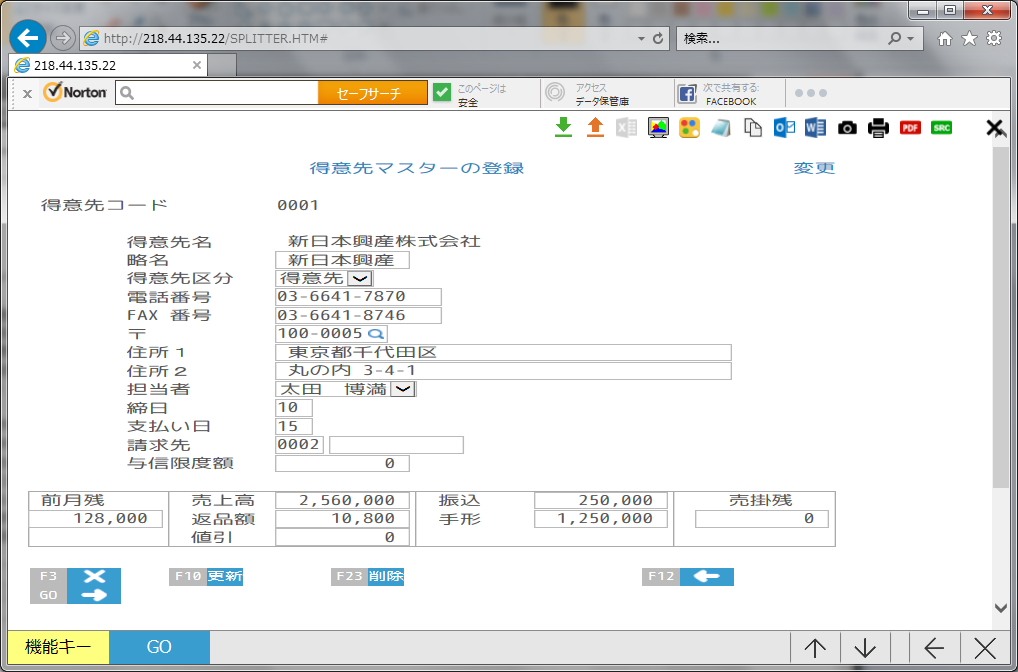The height and width of the screenshot is (672, 1018).
Task: Take a screenshot with the camera icon
Action: point(847,128)
